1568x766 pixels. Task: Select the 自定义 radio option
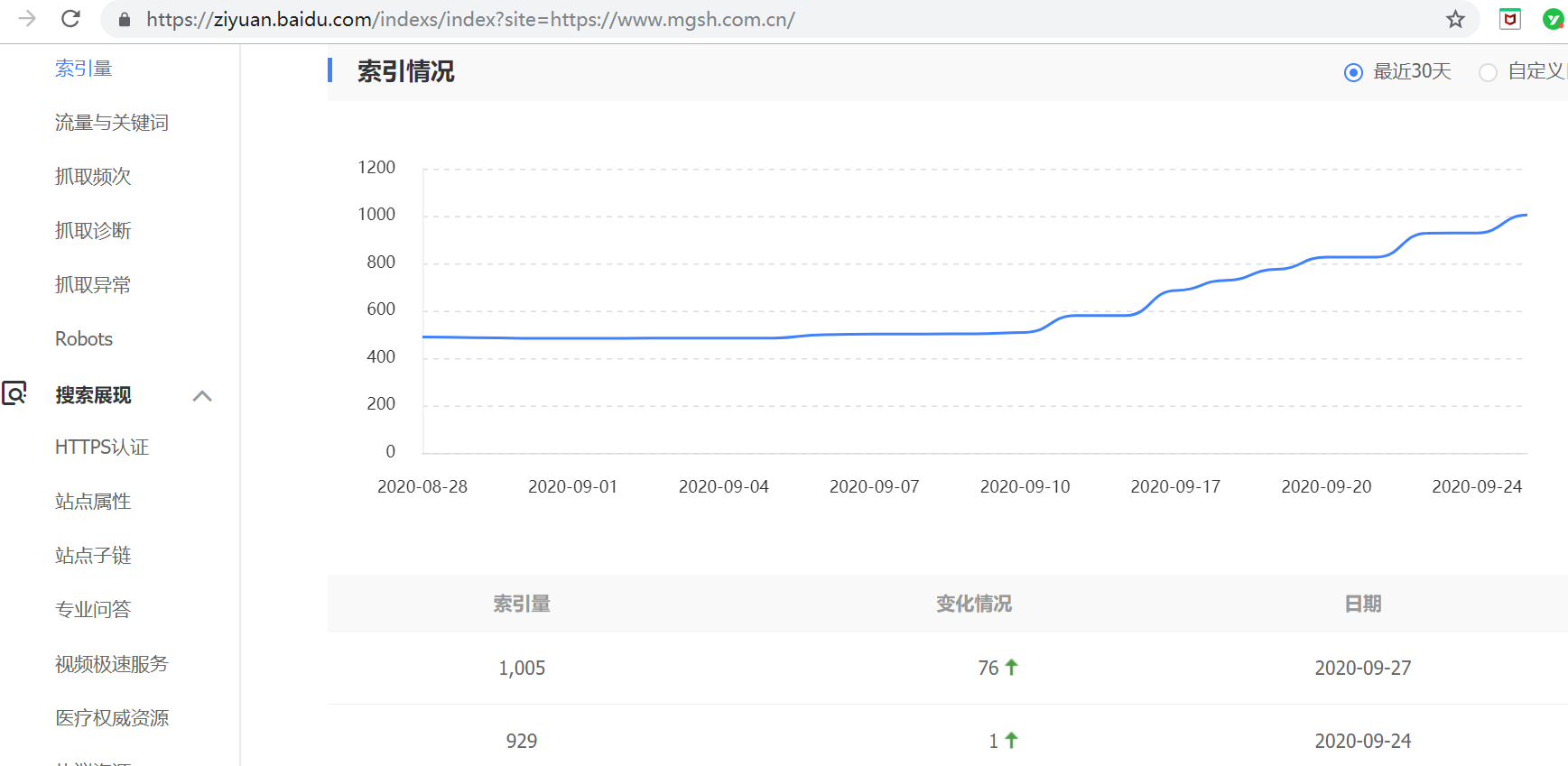[1488, 72]
